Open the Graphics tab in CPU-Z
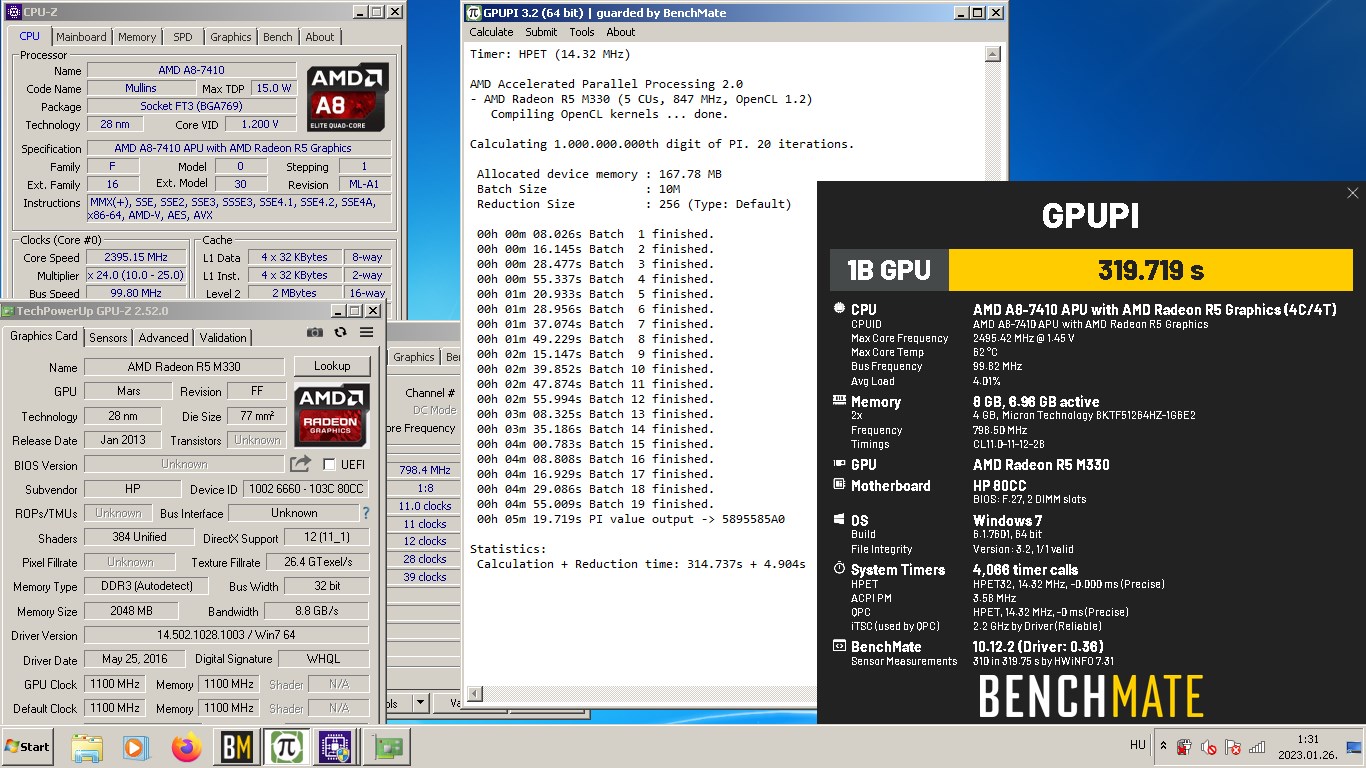The width and height of the screenshot is (1366, 768). click(x=231, y=37)
